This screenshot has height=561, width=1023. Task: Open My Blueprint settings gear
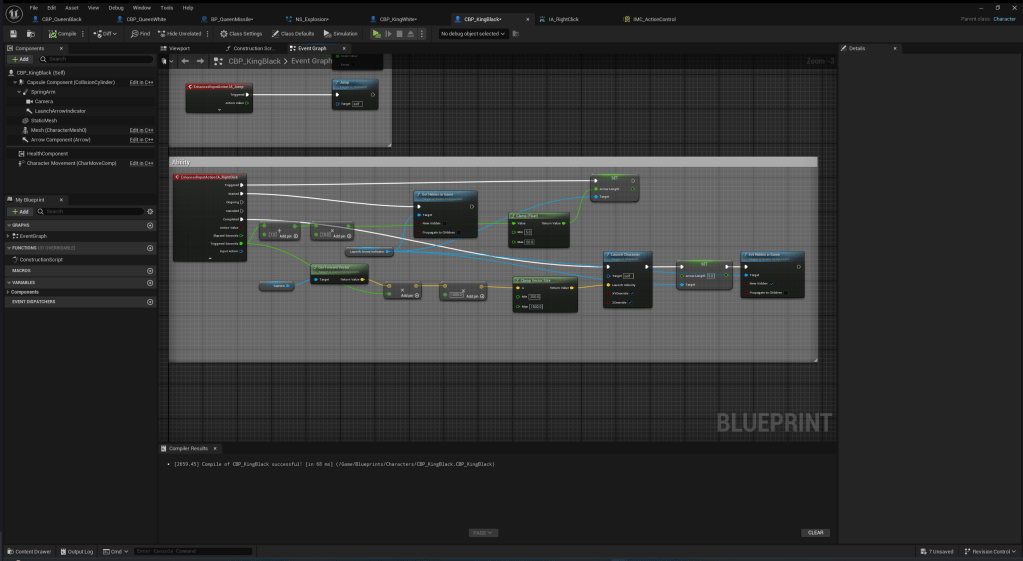click(x=150, y=212)
